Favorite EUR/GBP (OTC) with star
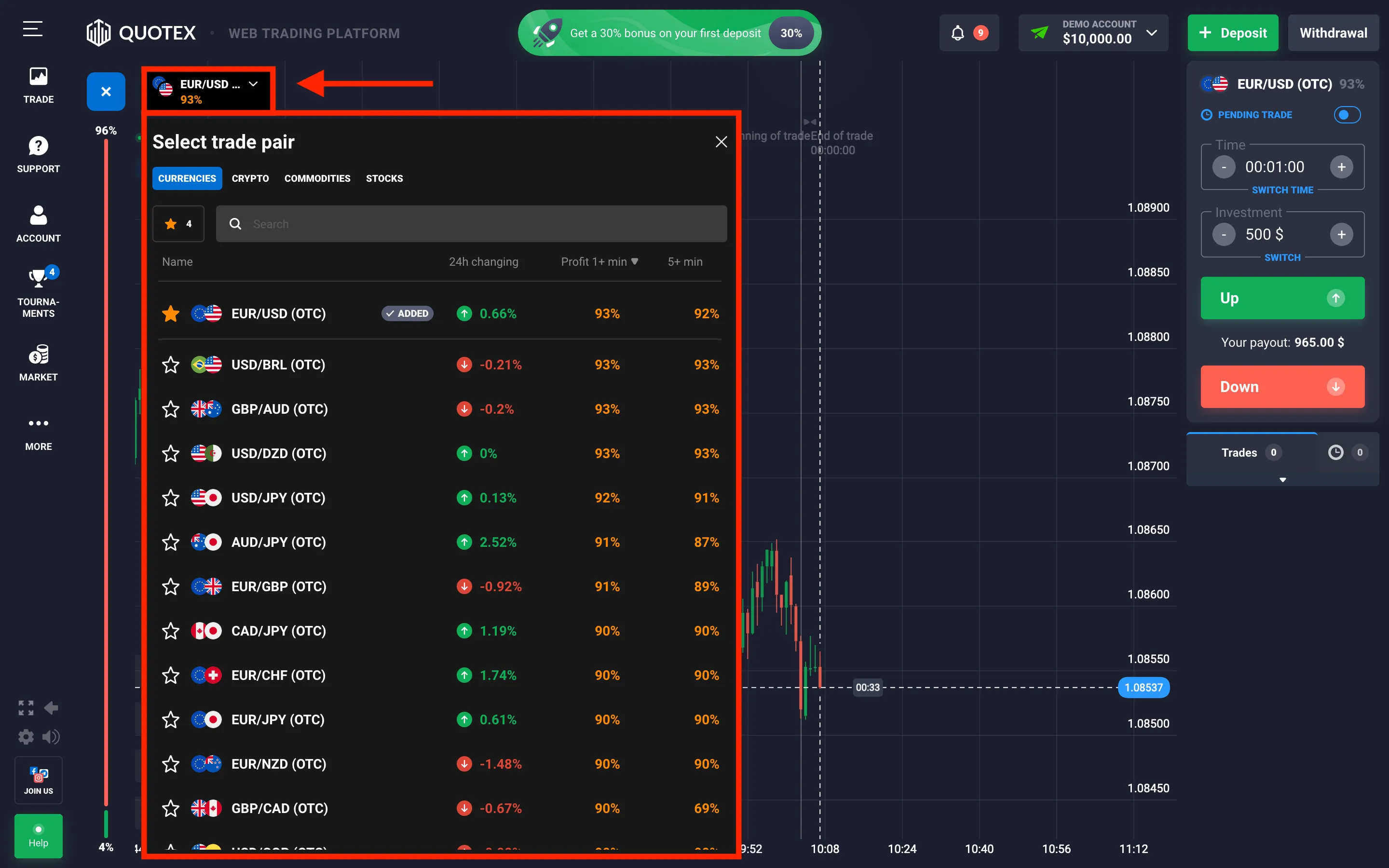The width and height of the screenshot is (1389, 868). [170, 587]
